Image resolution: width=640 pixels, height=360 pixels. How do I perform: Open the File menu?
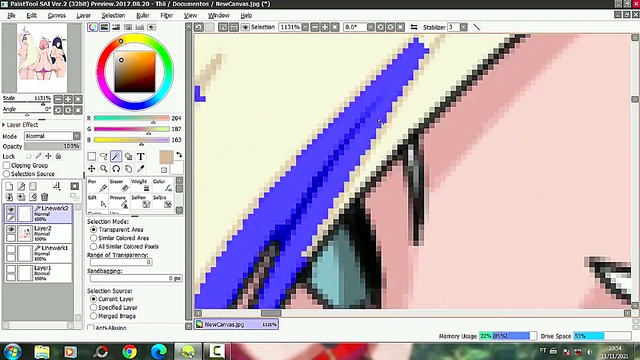pos(11,16)
